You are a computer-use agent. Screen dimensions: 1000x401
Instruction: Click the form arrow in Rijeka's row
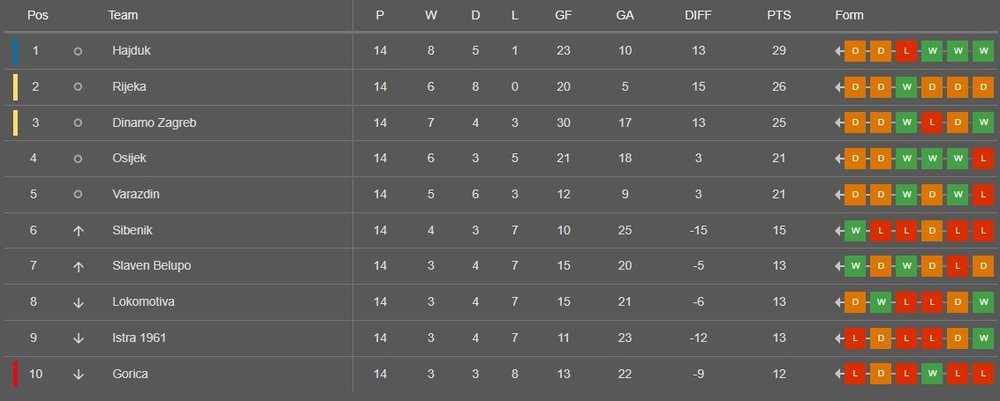839,87
